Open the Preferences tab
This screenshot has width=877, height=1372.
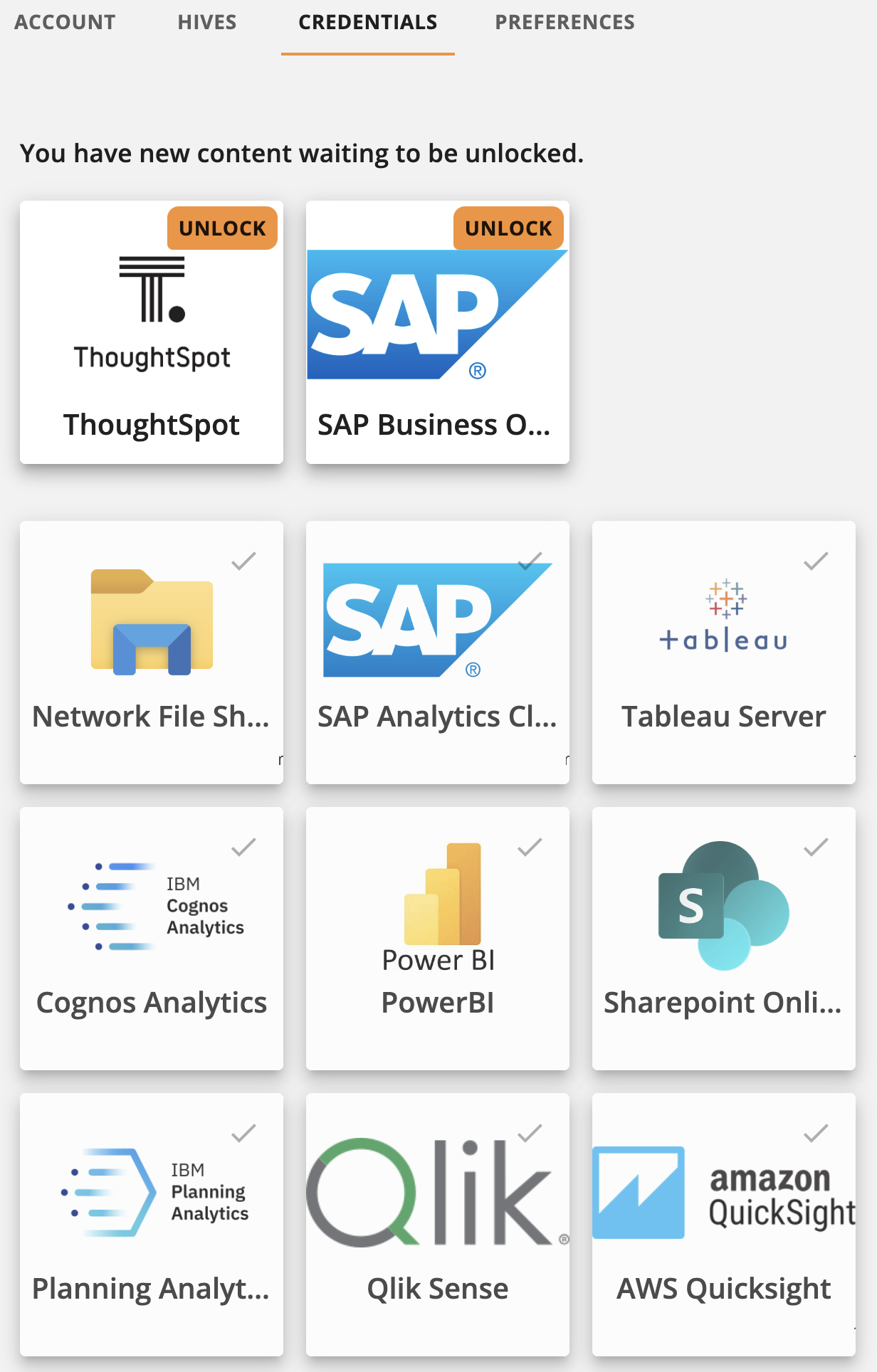coord(564,22)
